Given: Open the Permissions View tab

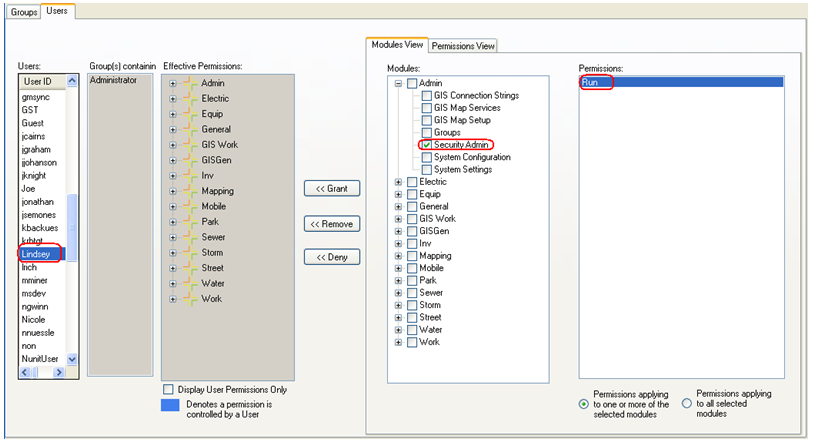Looking at the screenshot, I should click(x=463, y=46).
